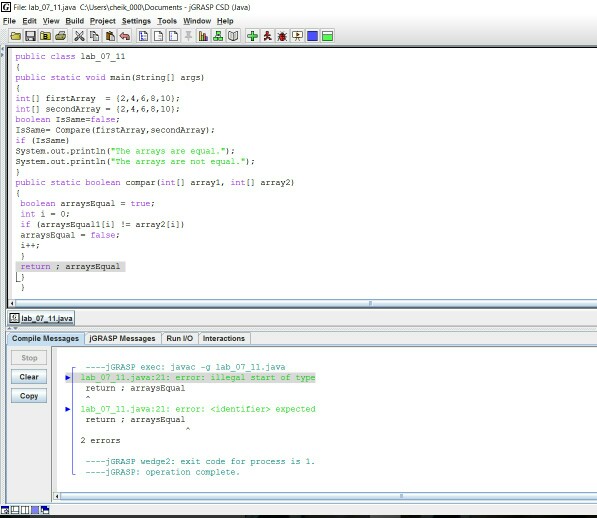The width and height of the screenshot is (597, 518).
Task: Click the '<identifier> expected' error line
Action: click(x=198, y=409)
